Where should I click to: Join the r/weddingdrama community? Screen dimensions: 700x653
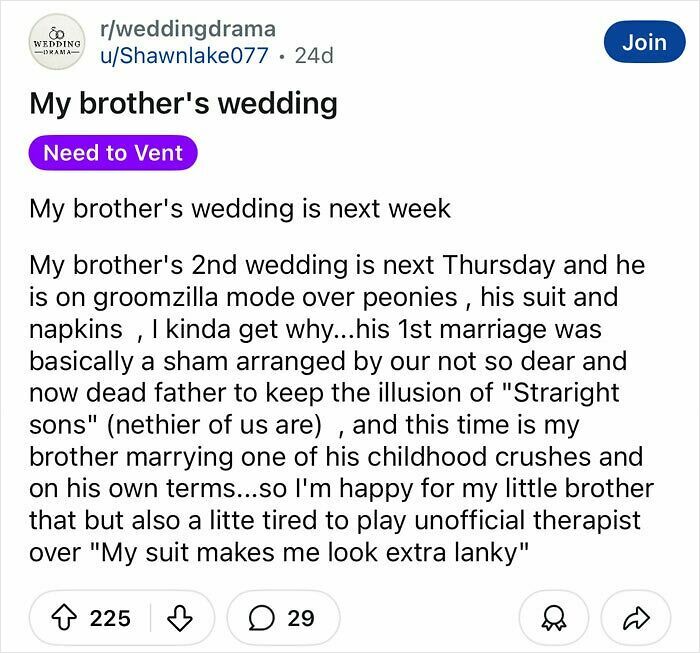click(x=644, y=42)
